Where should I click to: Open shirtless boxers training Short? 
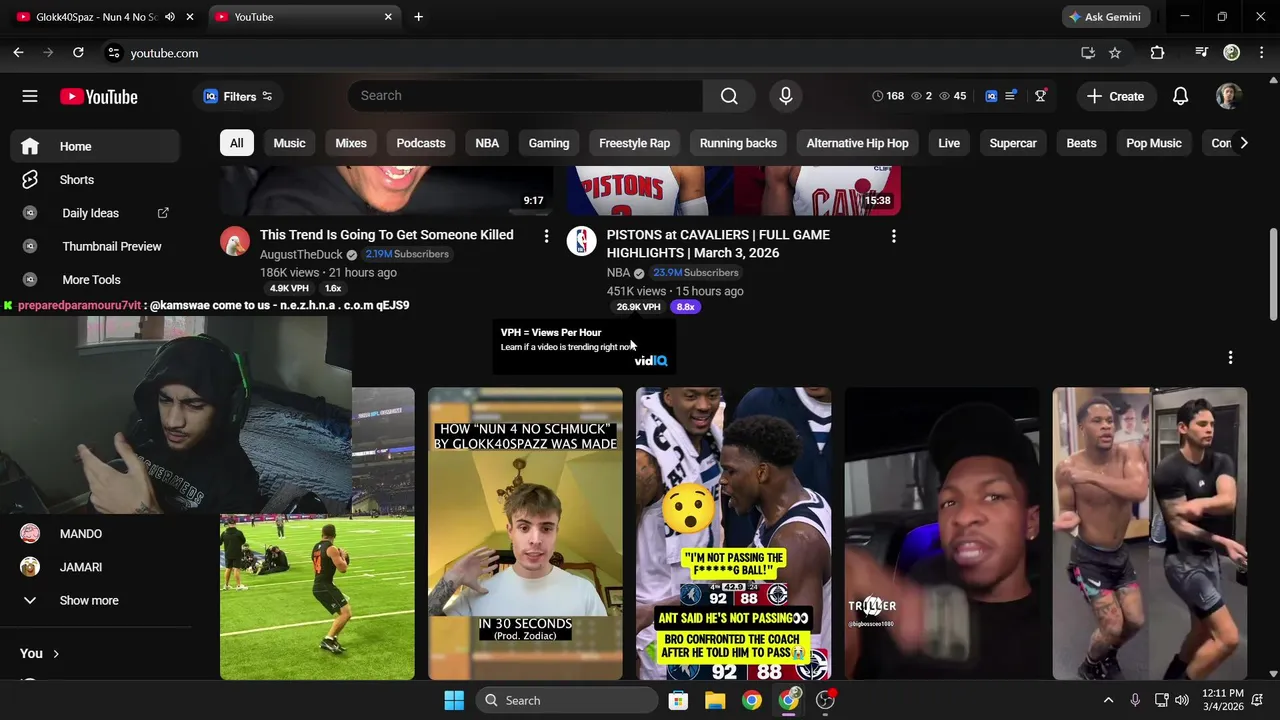pyautogui.click(x=1149, y=533)
